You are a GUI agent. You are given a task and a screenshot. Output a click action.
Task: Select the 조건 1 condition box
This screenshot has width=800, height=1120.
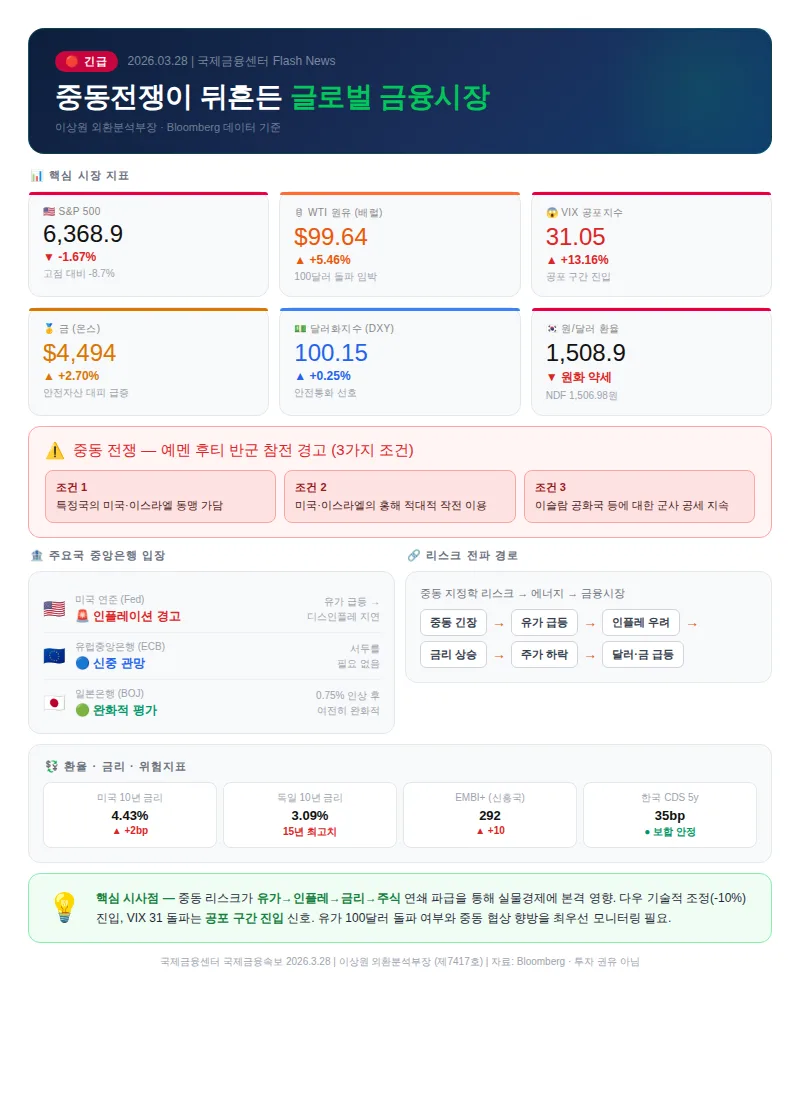(x=160, y=496)
